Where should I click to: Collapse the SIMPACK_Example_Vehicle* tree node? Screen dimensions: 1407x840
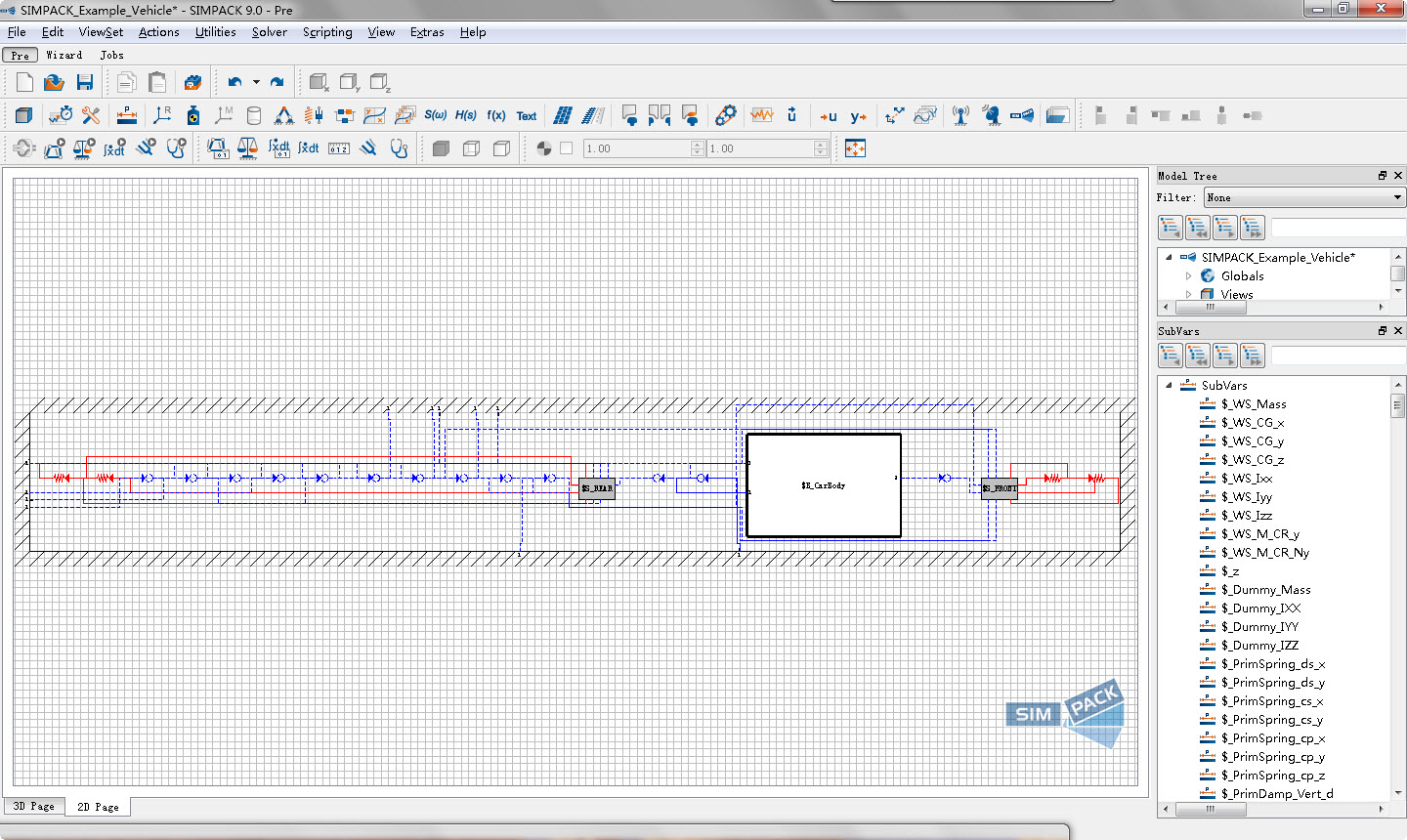[1169, 258]
